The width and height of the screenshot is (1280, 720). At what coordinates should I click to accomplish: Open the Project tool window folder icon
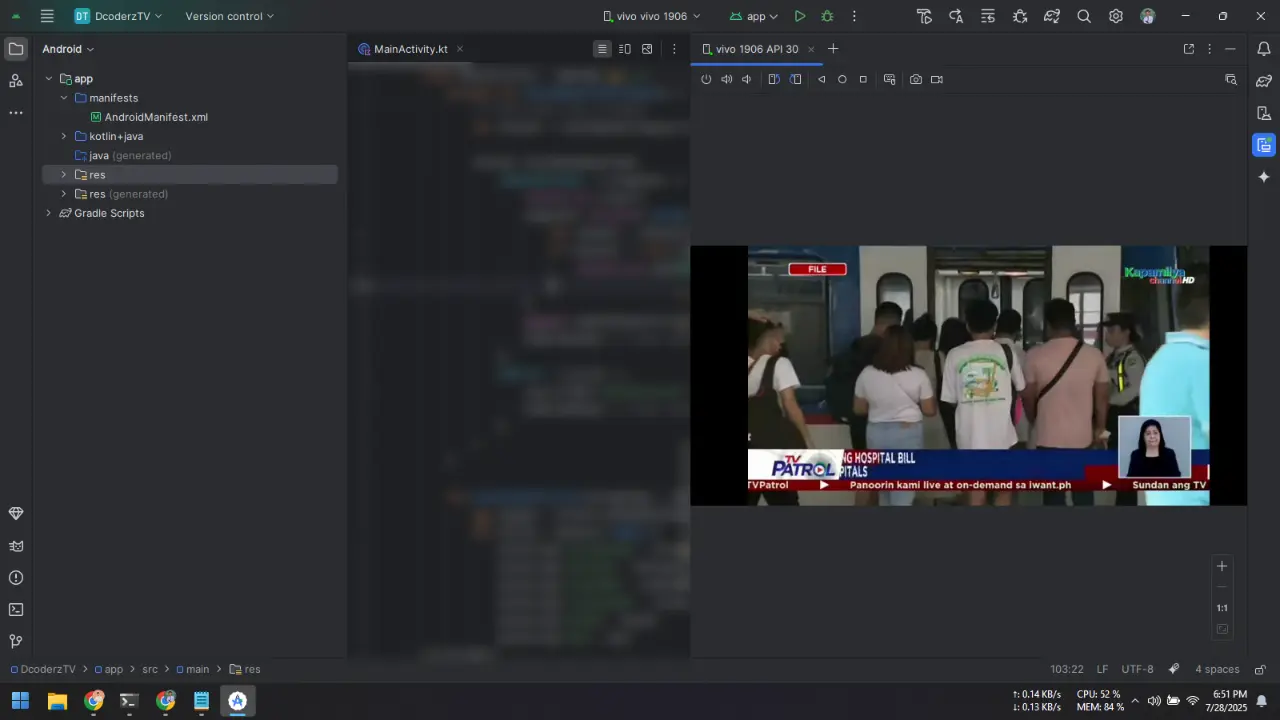point(16,48)
